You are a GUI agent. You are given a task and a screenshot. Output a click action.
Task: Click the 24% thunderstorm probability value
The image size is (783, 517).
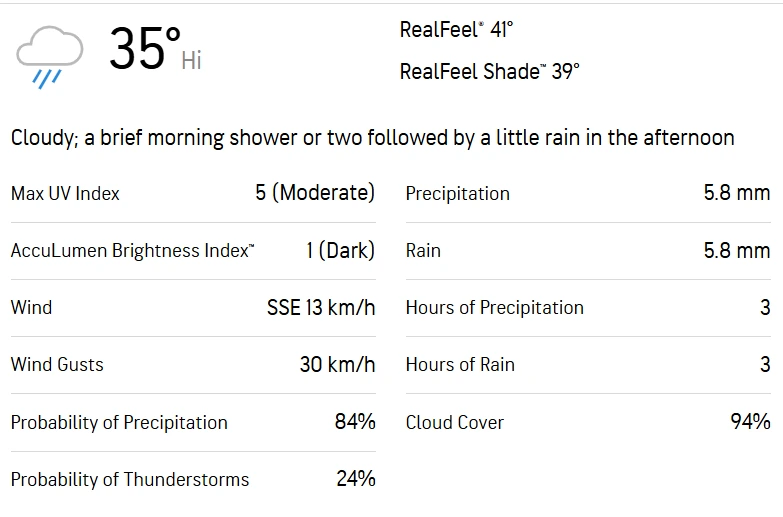(x=355, y=479)
